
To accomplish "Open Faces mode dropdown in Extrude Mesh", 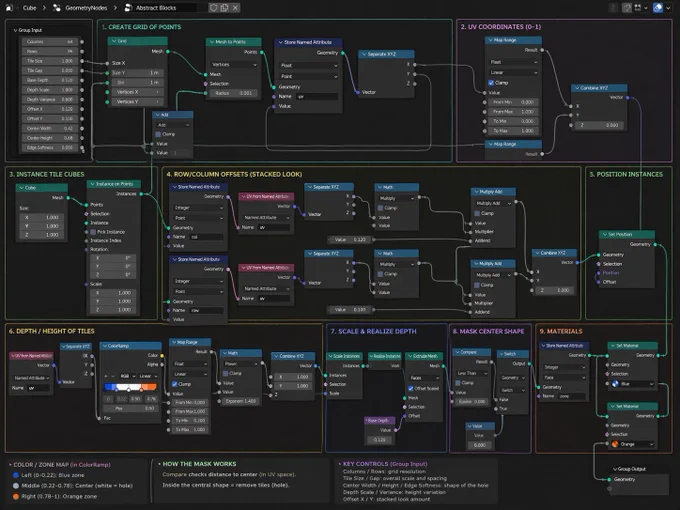I will click(424, 378).
